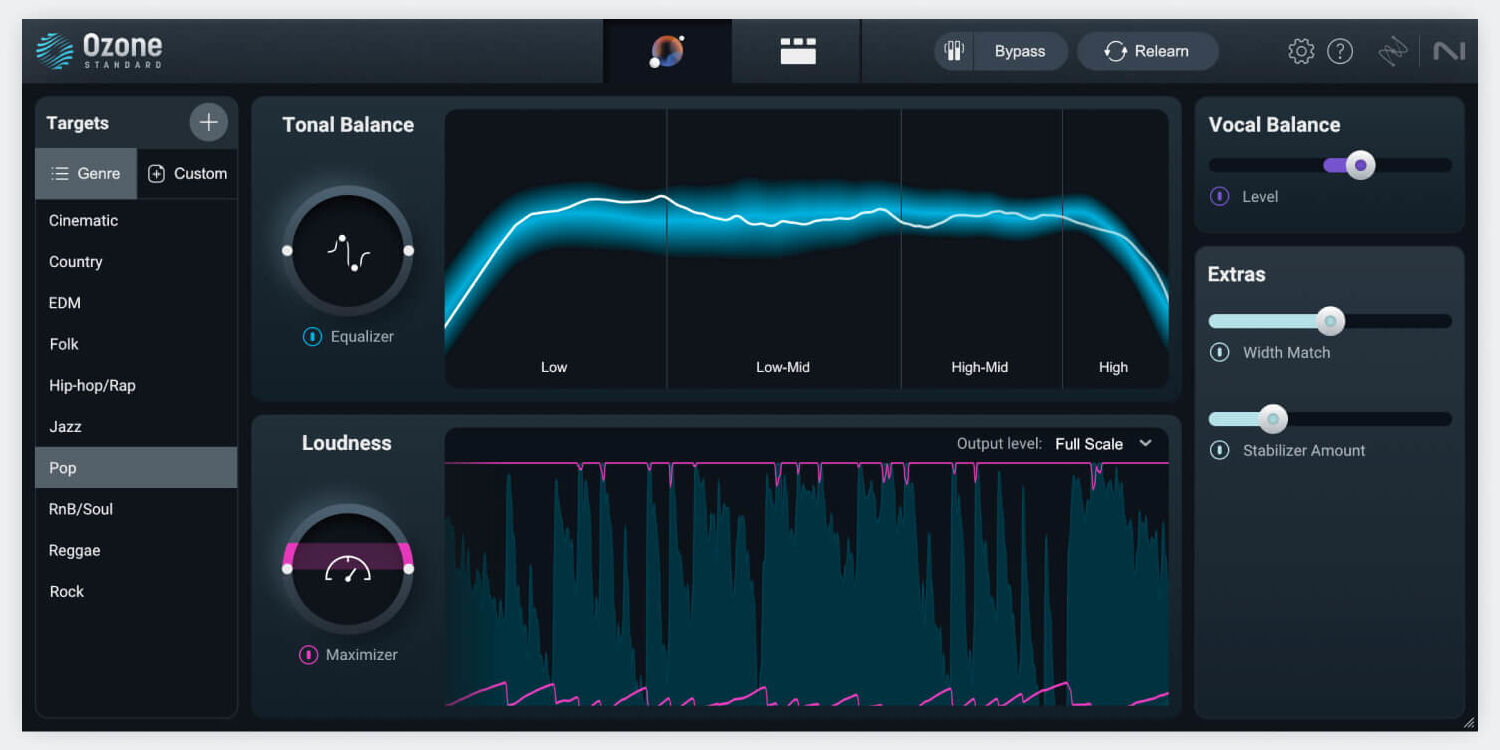Select the Folk genre target

pos(136,344)
